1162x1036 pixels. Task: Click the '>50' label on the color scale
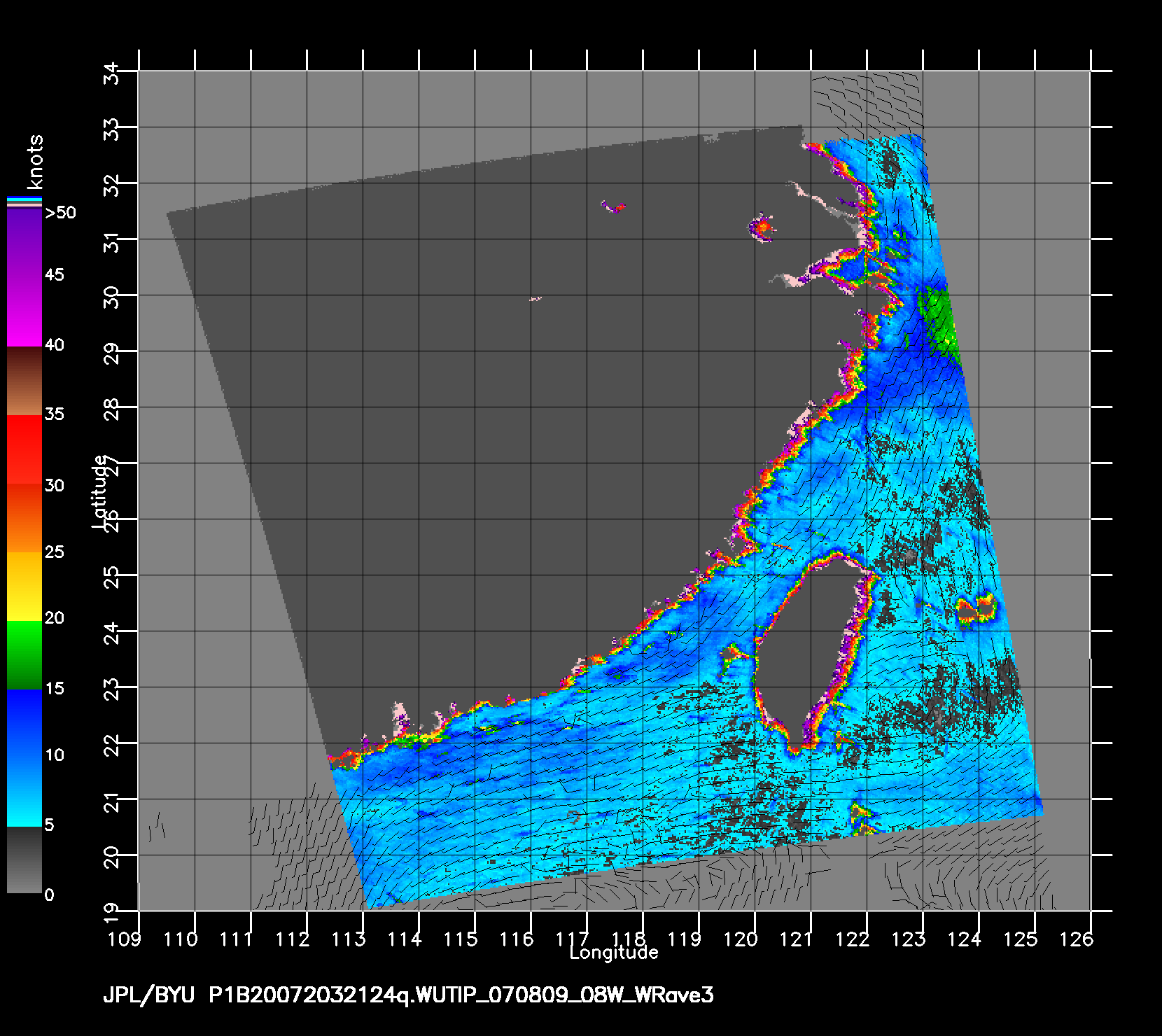pos(59,213)
